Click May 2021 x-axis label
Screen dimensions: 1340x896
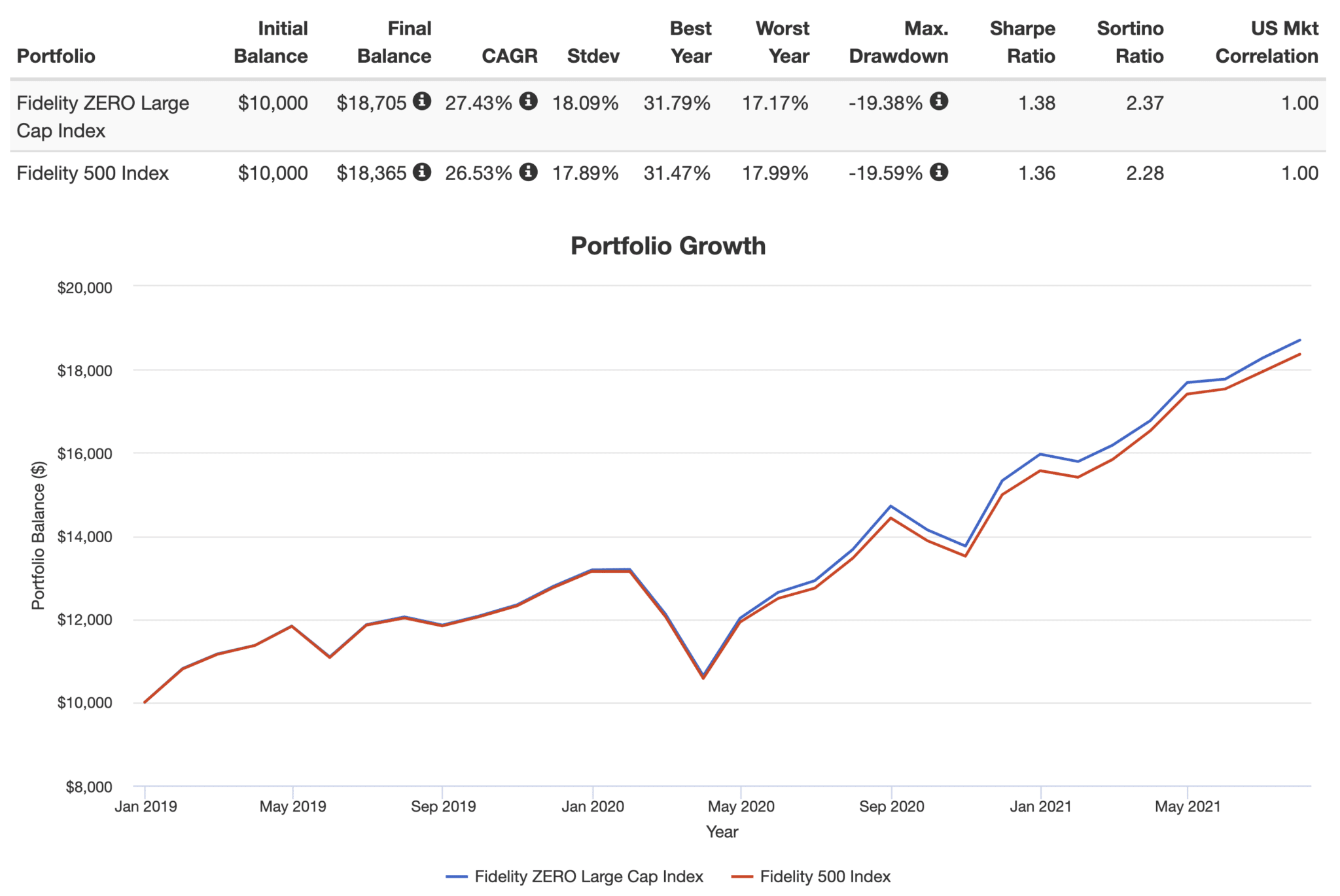[x=1188, y=806]
